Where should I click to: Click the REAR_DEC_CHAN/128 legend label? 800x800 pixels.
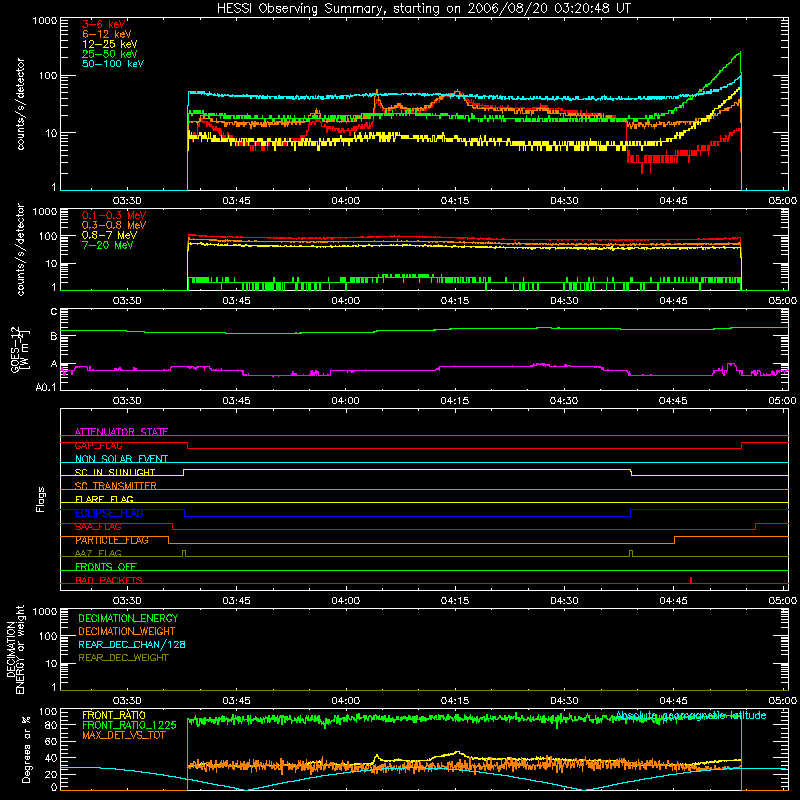132,644
